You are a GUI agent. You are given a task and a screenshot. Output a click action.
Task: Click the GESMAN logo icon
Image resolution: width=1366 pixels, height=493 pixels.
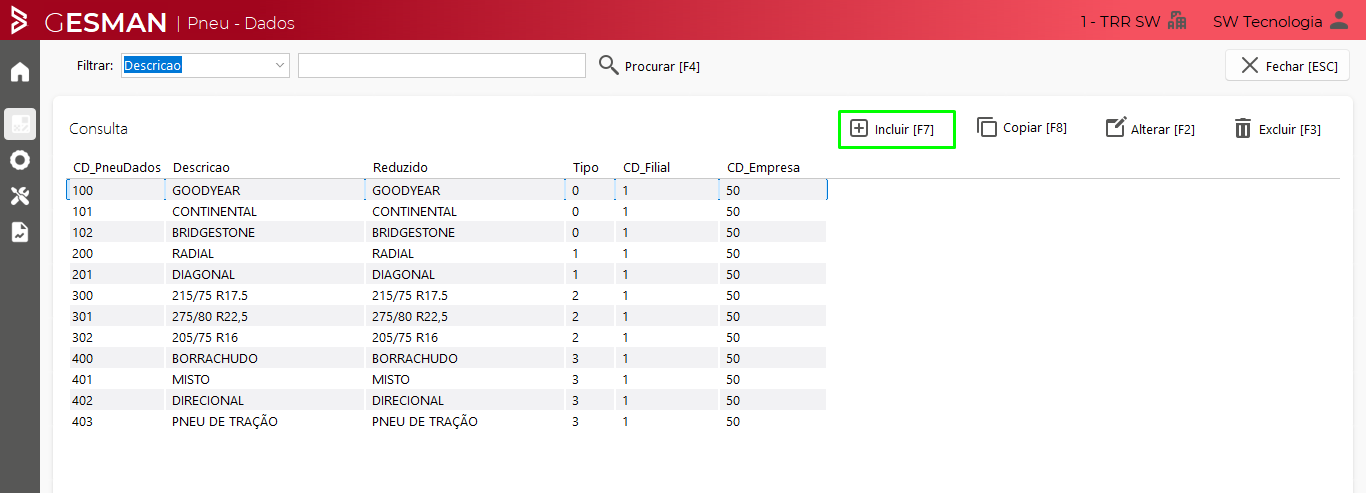pyautogui.click(x=19, y=20)
